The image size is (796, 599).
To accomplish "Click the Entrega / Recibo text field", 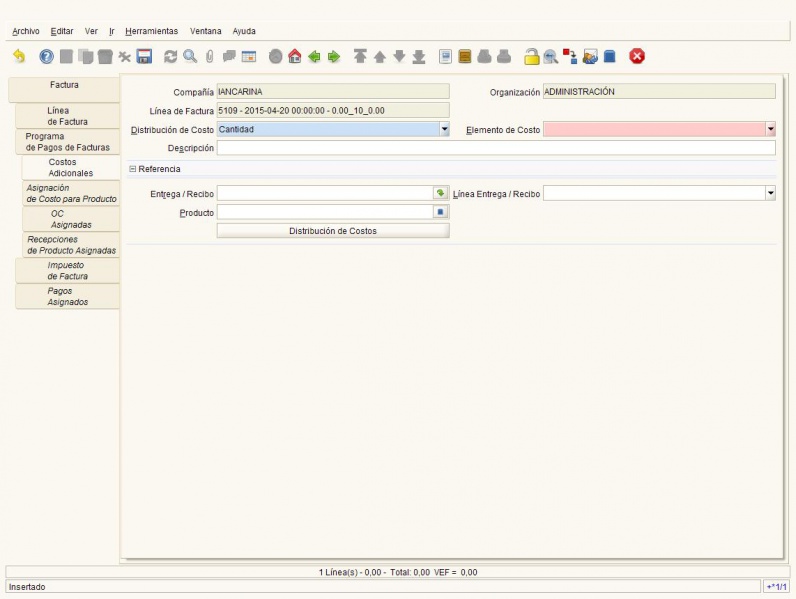I will (325, 193).
